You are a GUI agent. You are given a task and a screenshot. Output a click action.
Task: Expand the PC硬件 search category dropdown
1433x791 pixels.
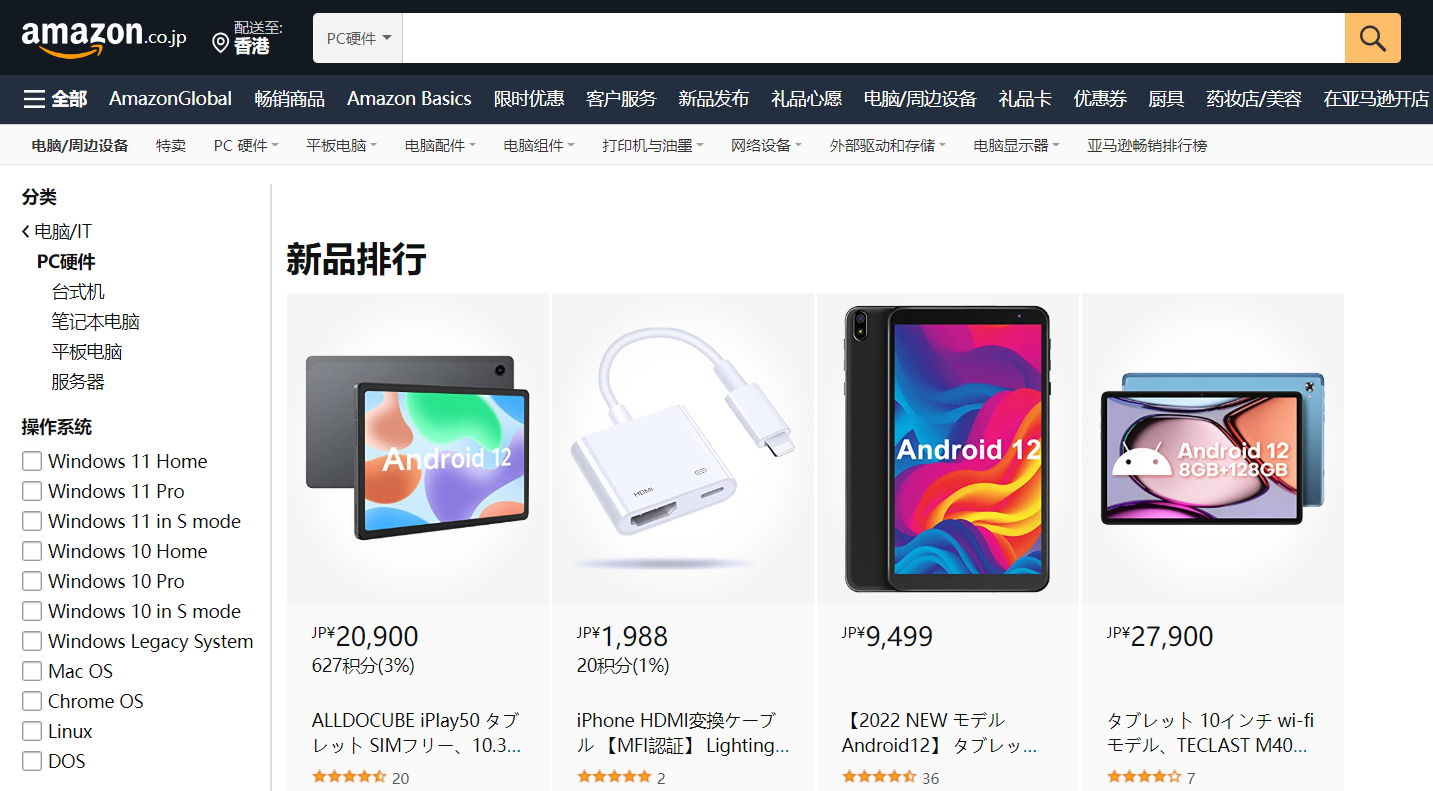click(358, 38)
